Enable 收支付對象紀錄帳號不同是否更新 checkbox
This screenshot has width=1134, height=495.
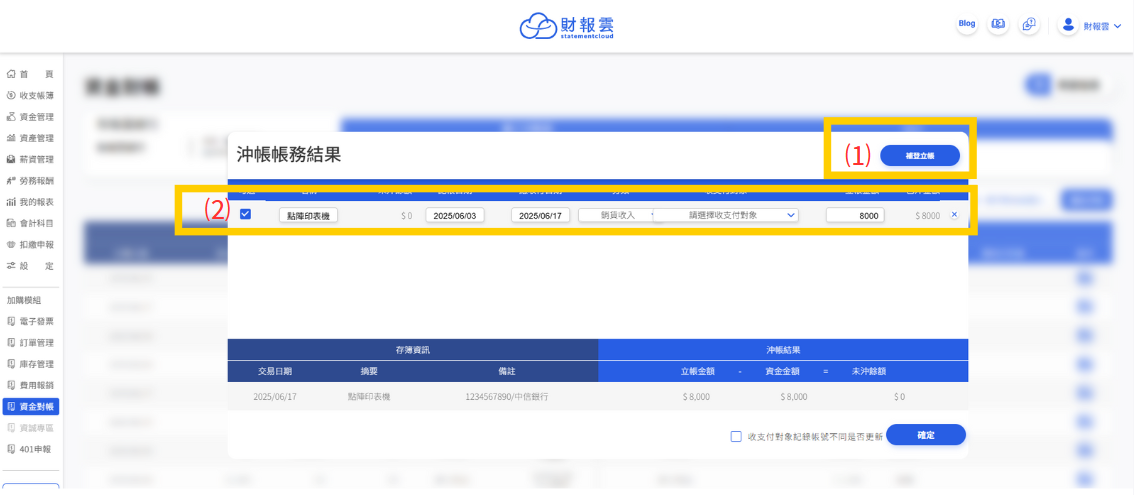click(x=736, y=437)
